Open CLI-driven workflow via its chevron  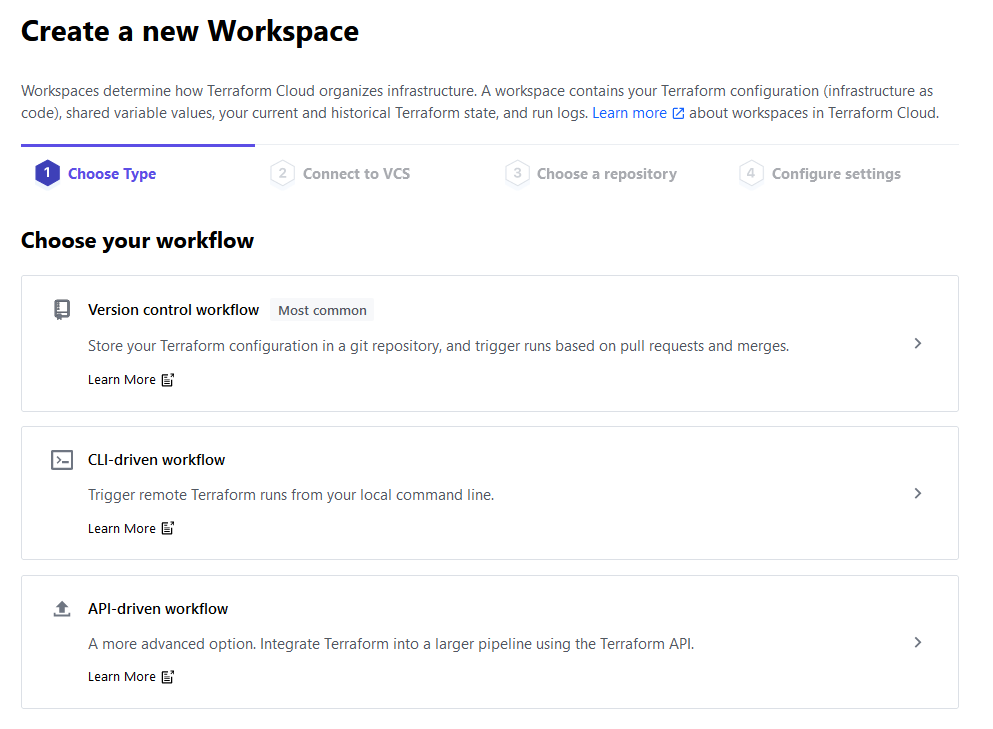click(x=918, y=493)
